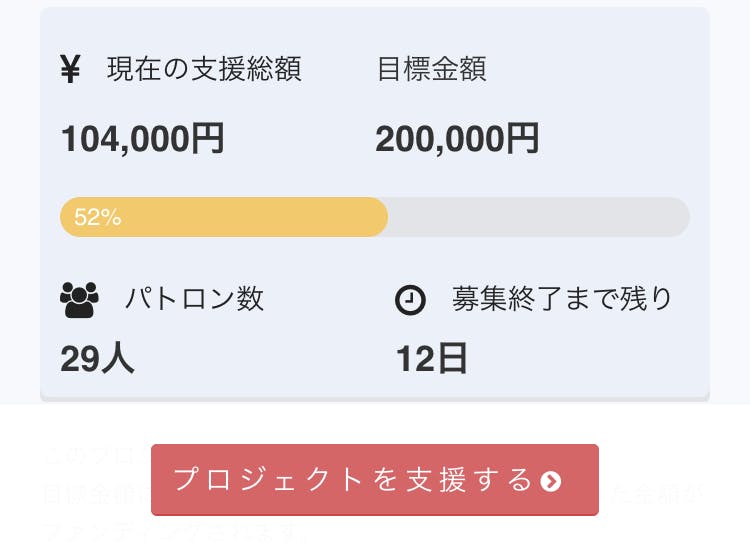
Task: Click the arrow icon in the support button
Action: [x=551, y=482]
